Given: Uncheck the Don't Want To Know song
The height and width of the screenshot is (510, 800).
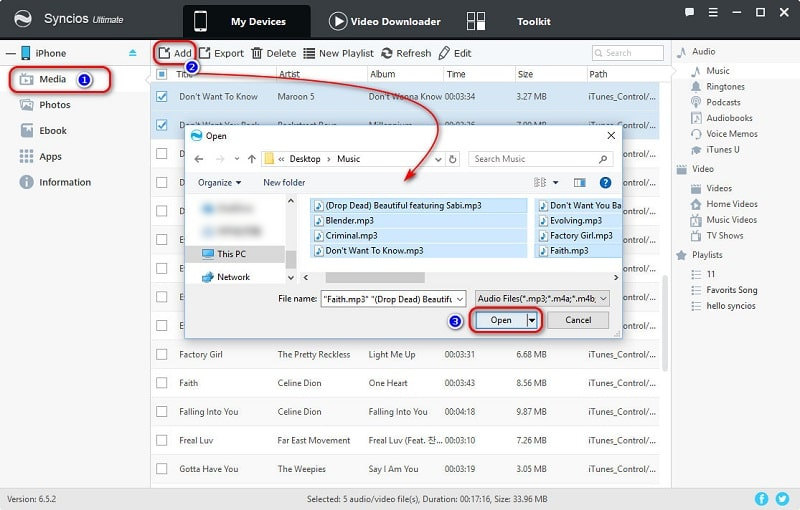Looking at the screenshot, I should (x=162, y=96).
